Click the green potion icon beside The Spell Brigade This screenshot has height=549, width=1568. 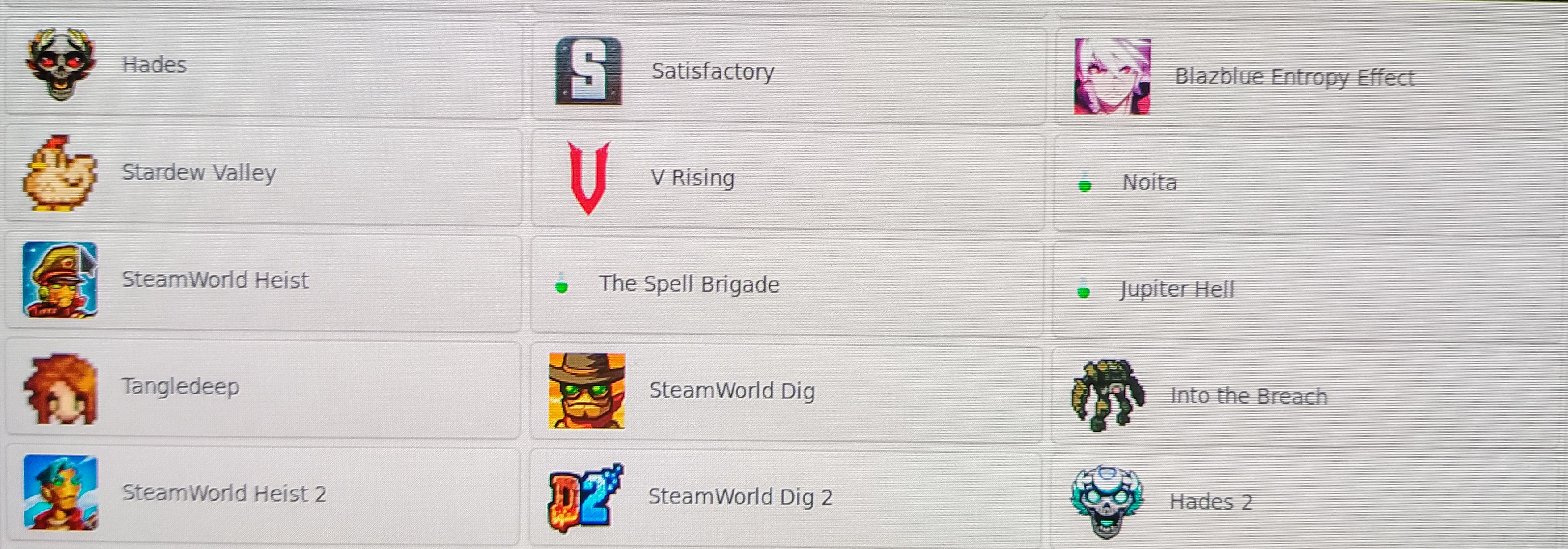(x=561, y=283)
